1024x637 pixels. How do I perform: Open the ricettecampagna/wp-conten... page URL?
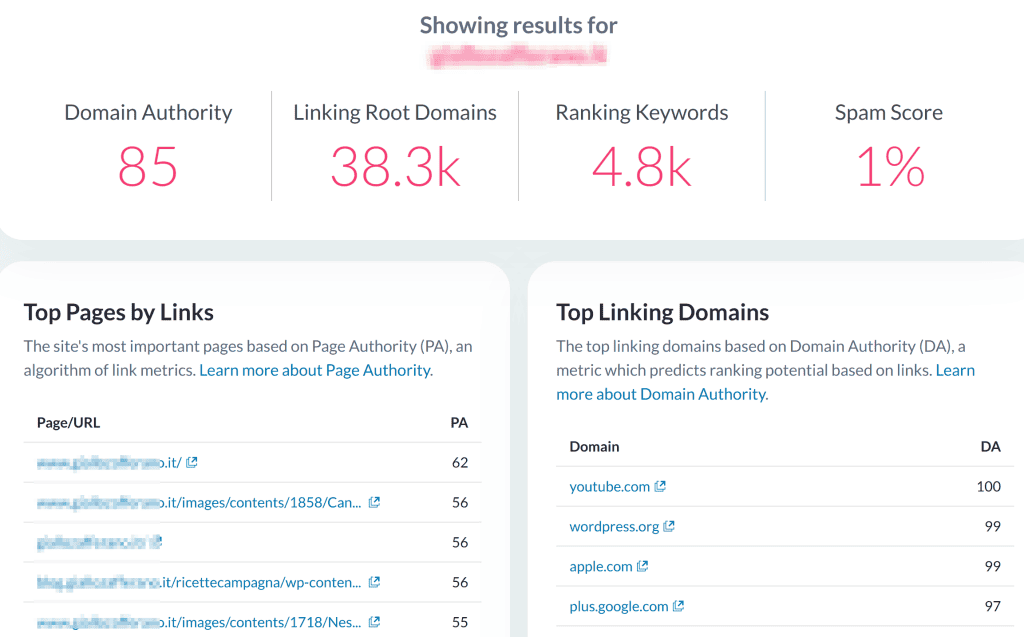click(x=199, y=581)
